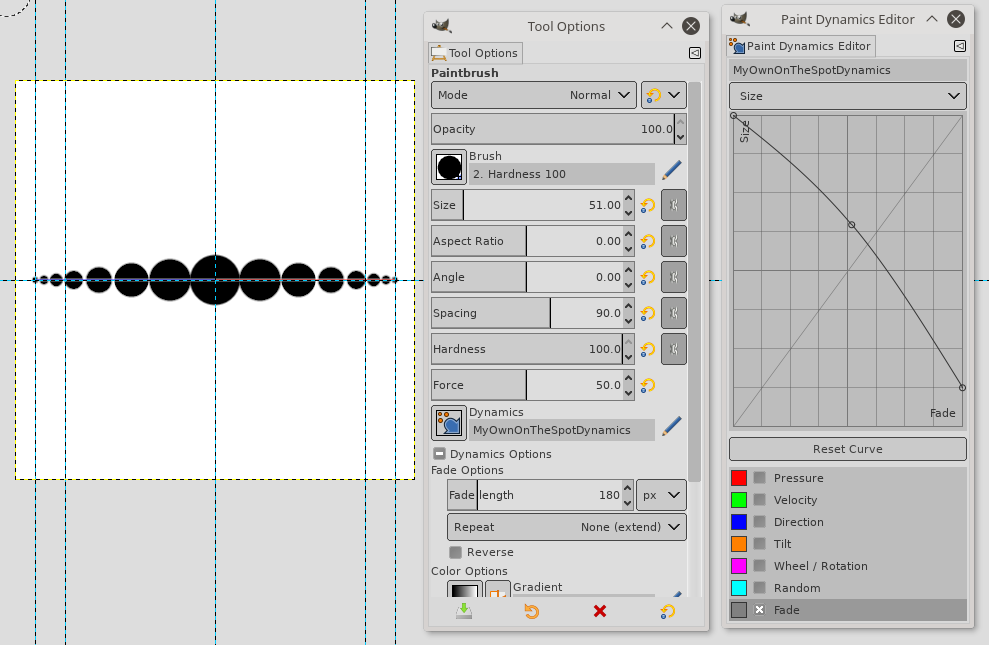
Task: Reset Force to default
Action: 648,385
